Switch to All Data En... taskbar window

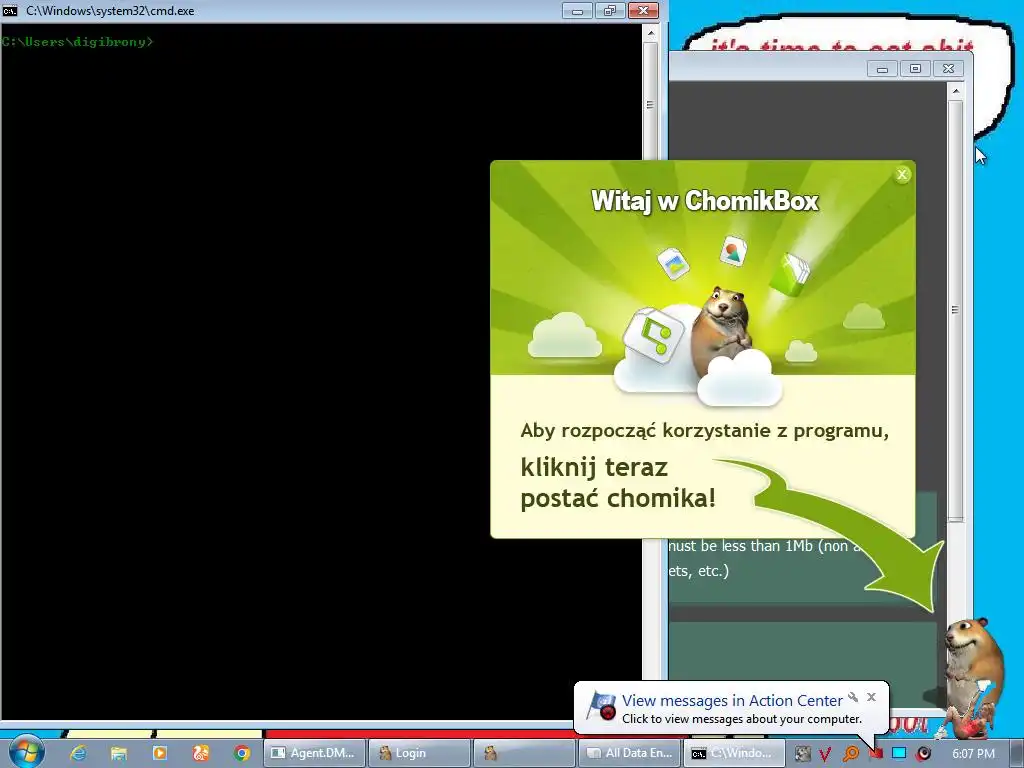pyautogui.click(x=630, y=753)
